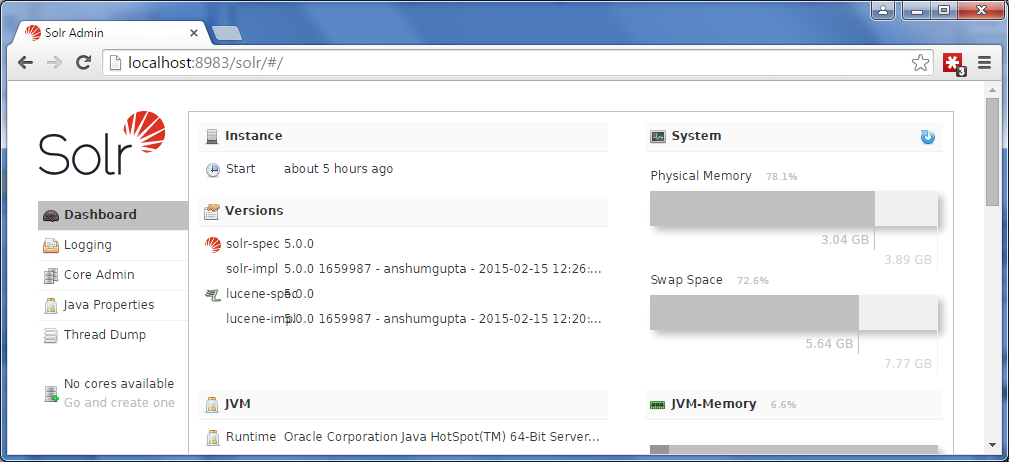Click the Chrome user profile button
Screen dimensions: 1009x462
[x=885, y=10]
